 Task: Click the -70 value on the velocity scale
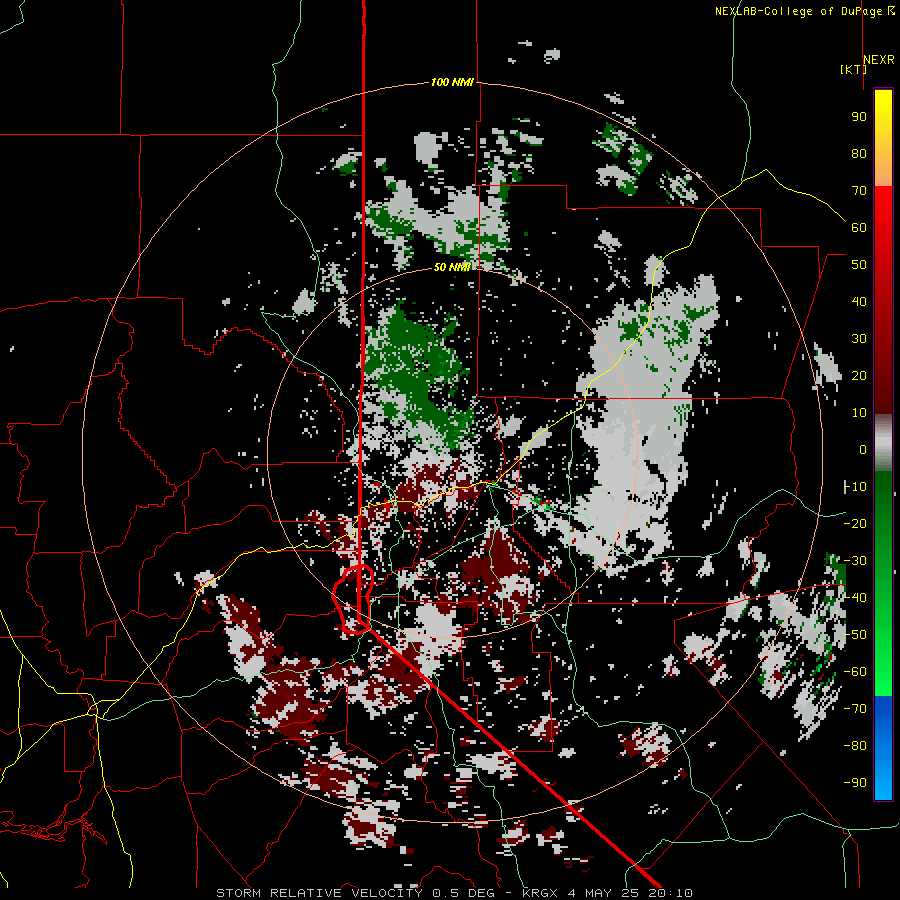click(855, 709)
